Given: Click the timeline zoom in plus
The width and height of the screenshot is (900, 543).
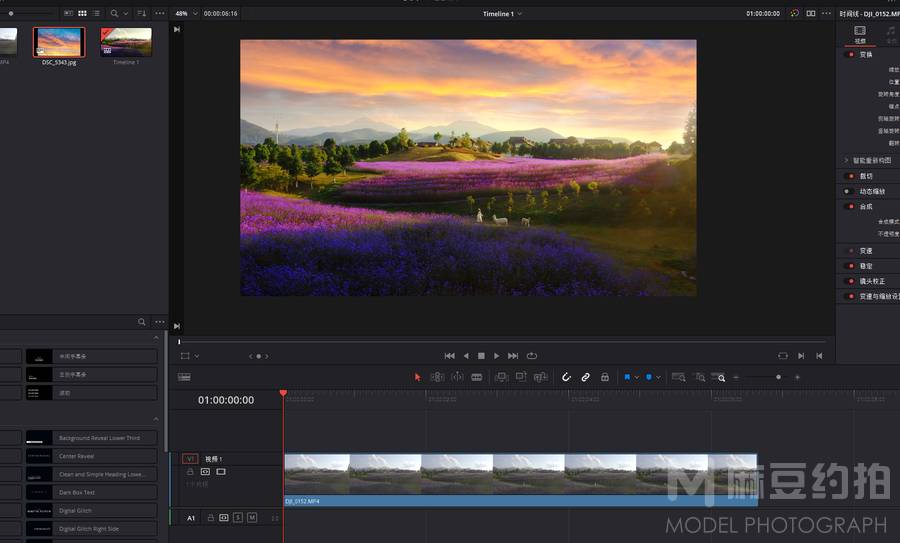Looking at the screenshot, I should click(797, 377).
